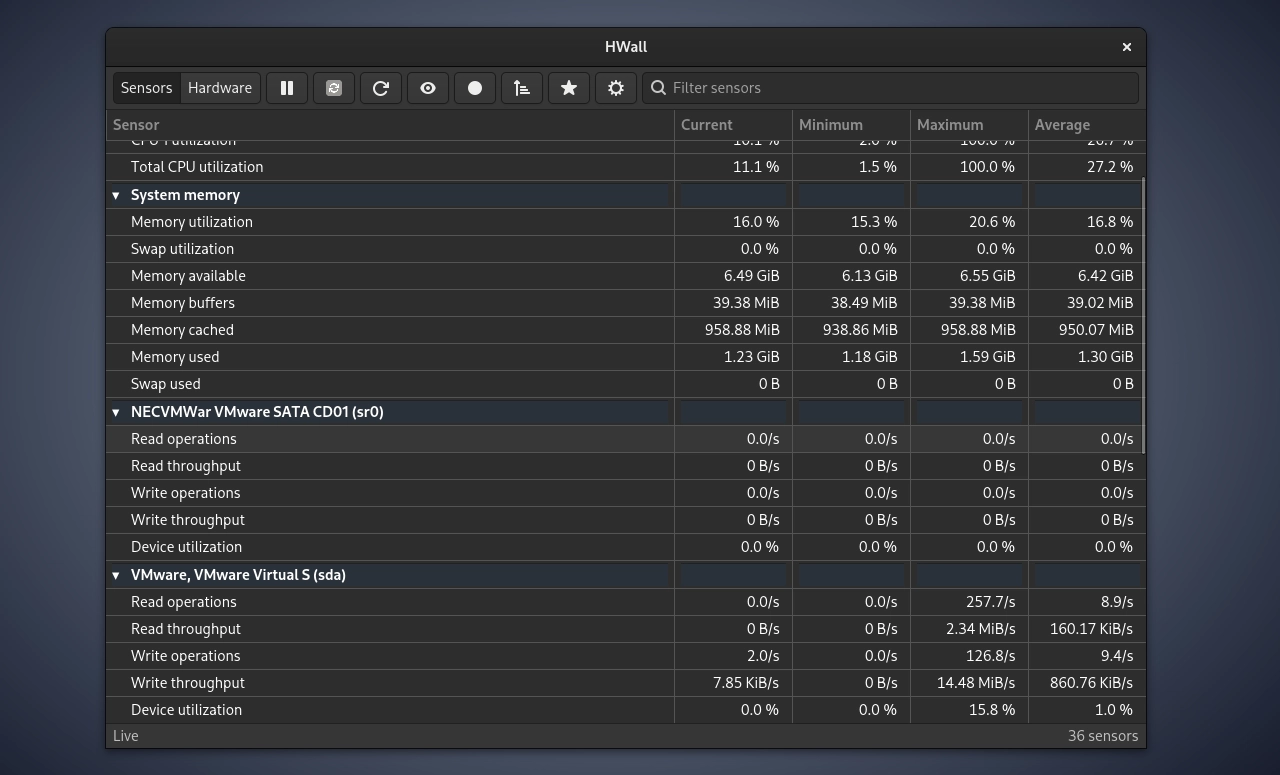This screenshot has width=1280, height=775.
Task: Click the 20.6 % maximum value
Action: (993, 222)
